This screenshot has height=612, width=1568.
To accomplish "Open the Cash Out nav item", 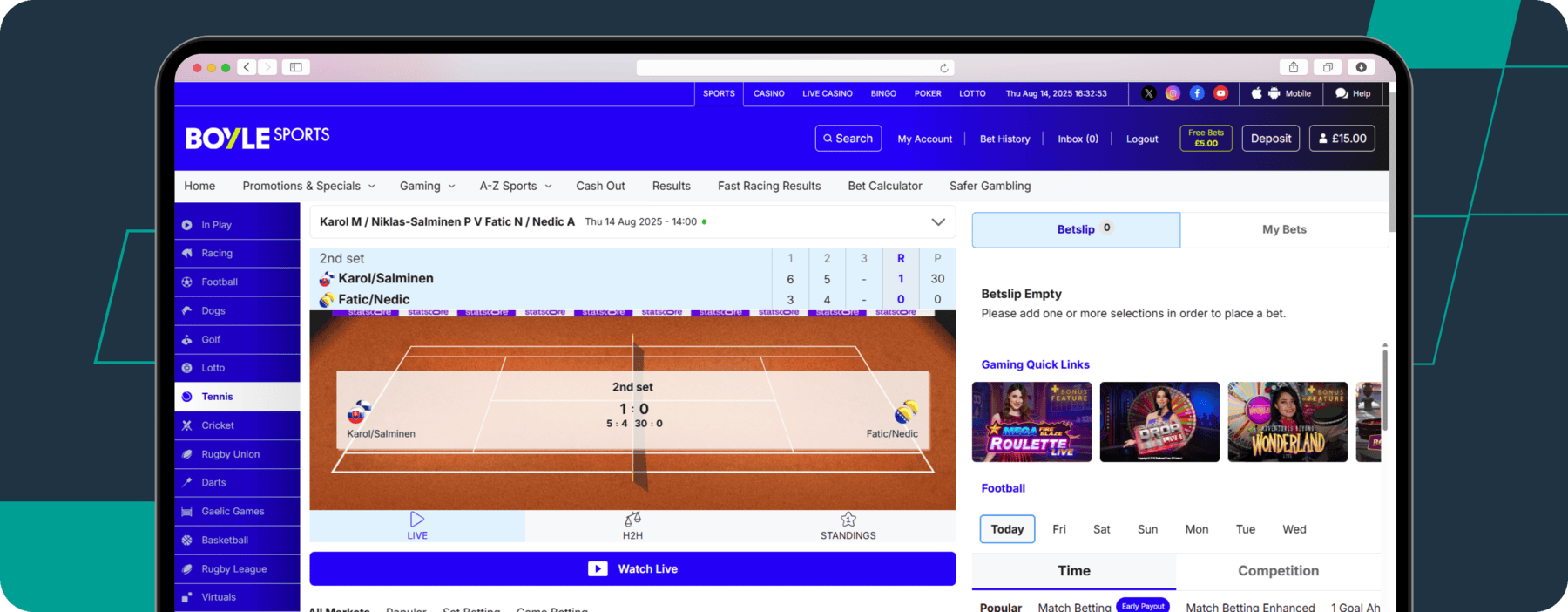I will pos(600,186).
